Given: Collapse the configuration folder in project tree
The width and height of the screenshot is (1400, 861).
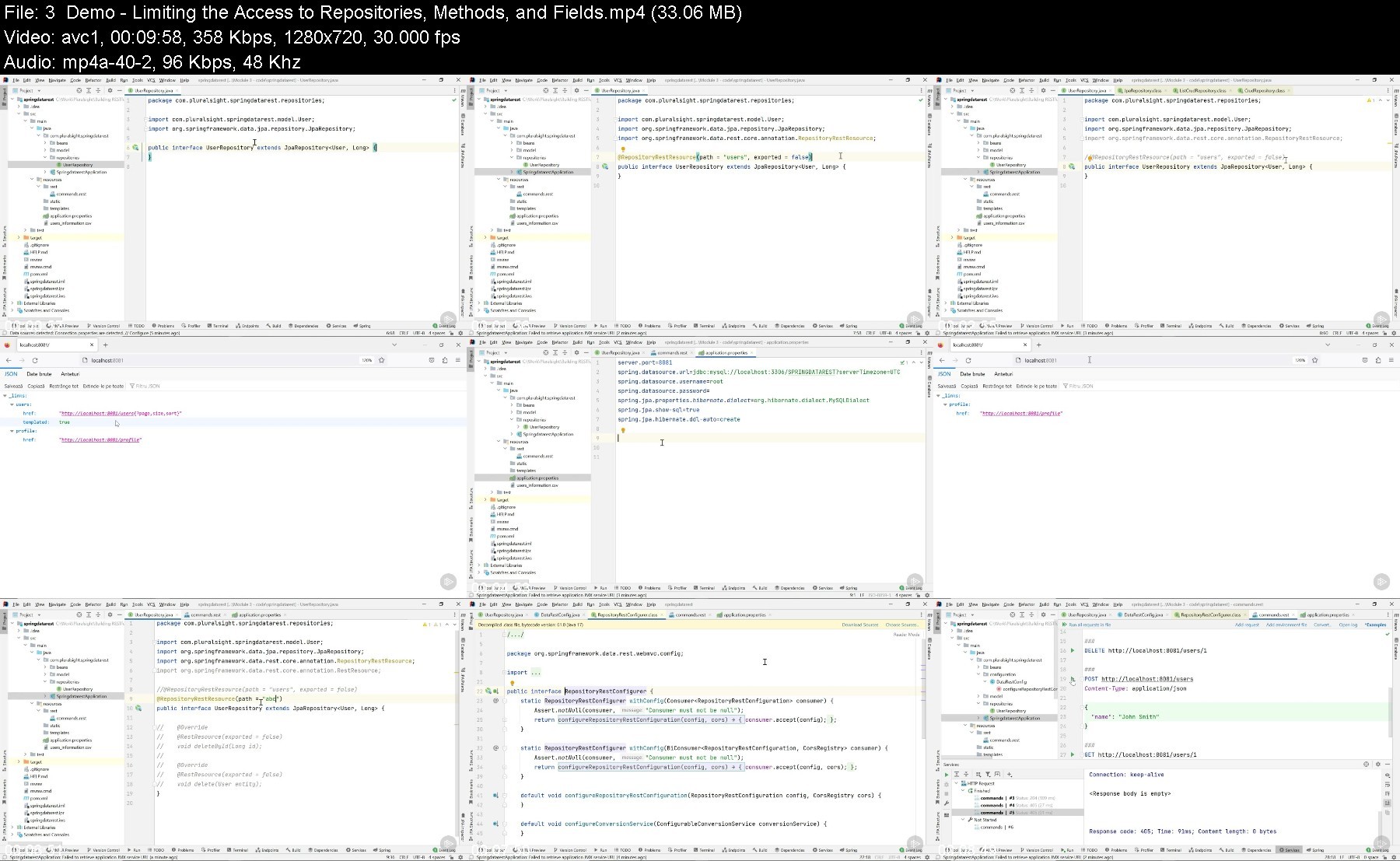Looking at the screenshot, I should pyautogui.click(x=979, y=674).
